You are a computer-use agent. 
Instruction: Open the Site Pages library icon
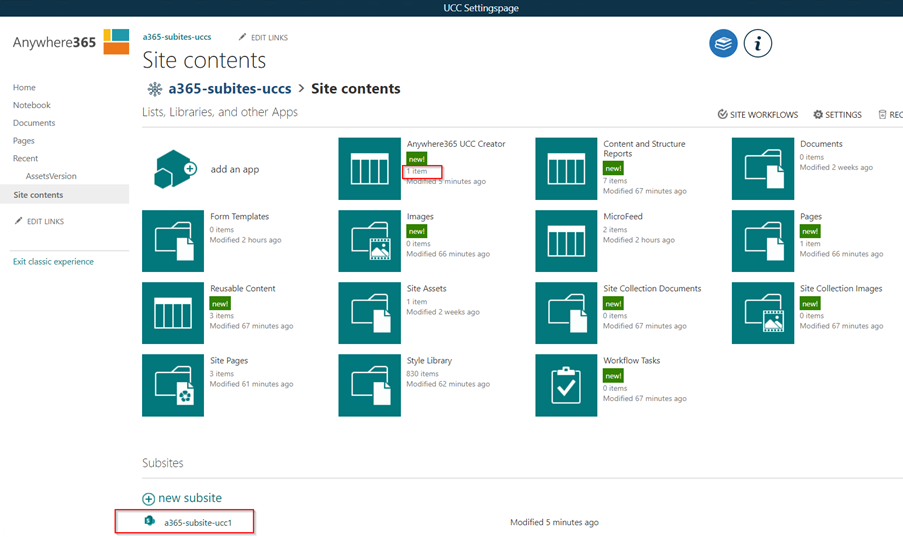coord(173,385)
